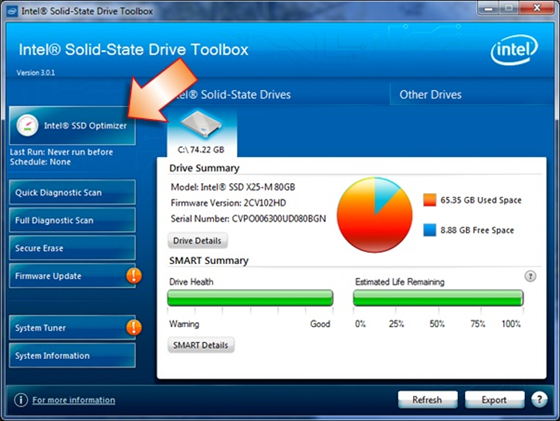Click the Firmware Update warning badge
This screenshot has height=421, width=560.
point(134,276)
